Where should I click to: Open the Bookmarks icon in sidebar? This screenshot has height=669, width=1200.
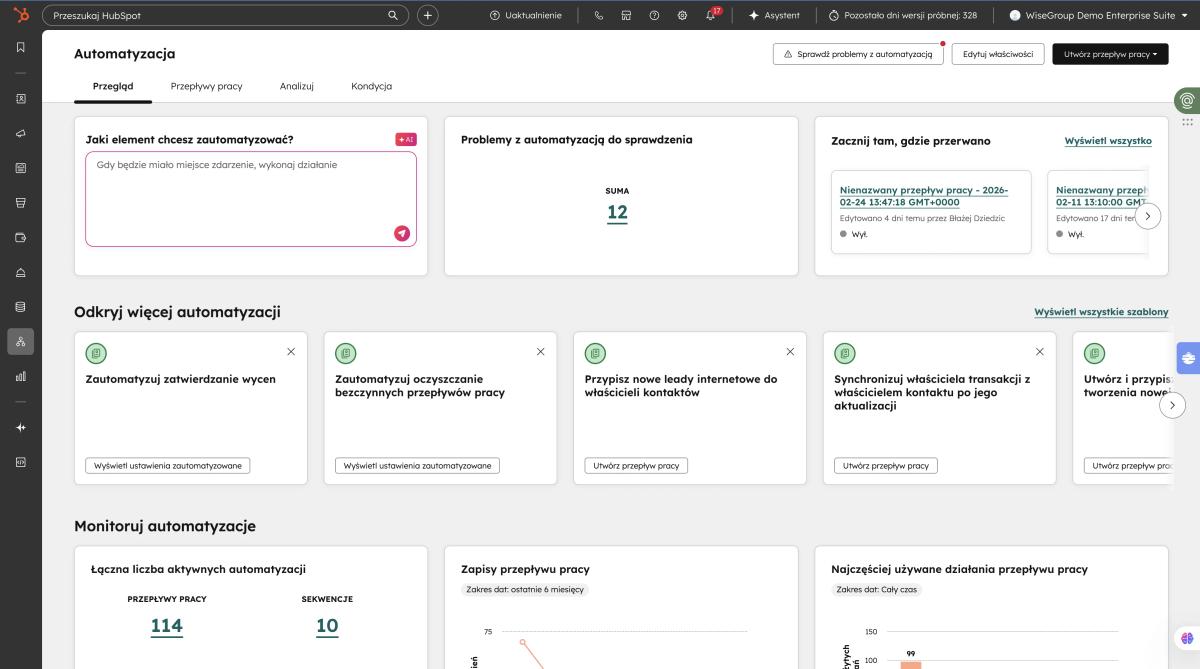21,47
